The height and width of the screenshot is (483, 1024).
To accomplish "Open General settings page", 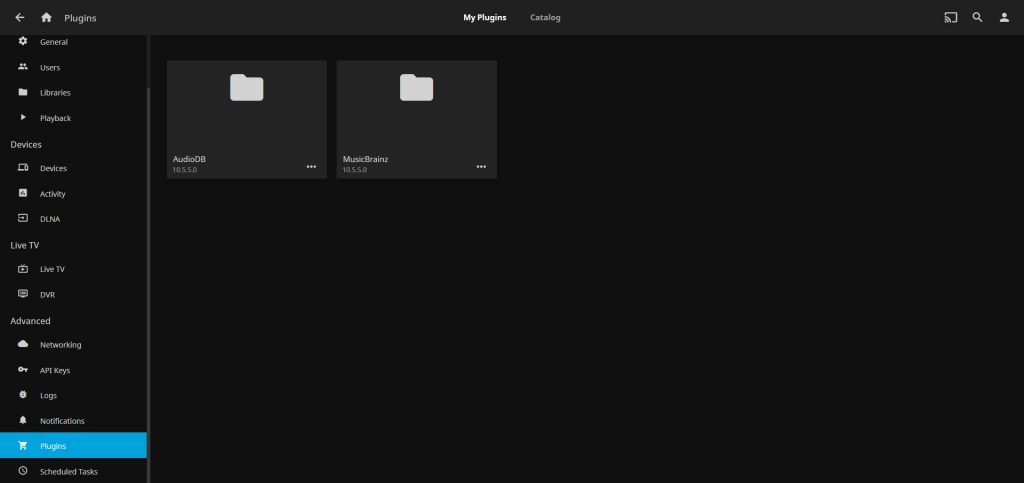I will point(73,42).
